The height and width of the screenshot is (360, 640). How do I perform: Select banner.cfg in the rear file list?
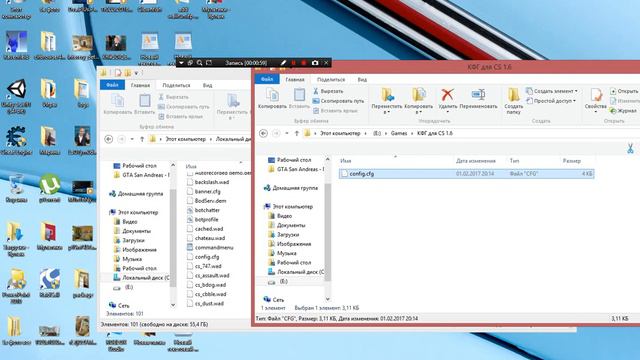click(204, 191)
